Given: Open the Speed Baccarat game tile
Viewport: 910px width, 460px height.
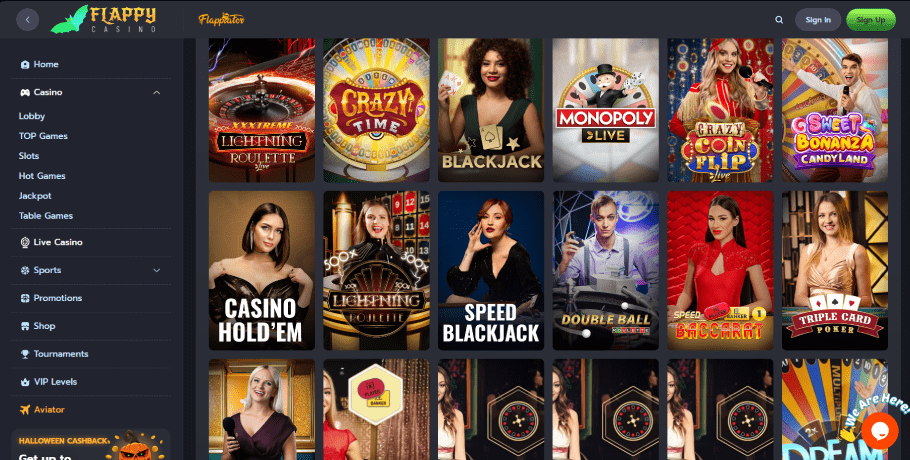Looking at the screenshot, I should [x=720, y=271].
